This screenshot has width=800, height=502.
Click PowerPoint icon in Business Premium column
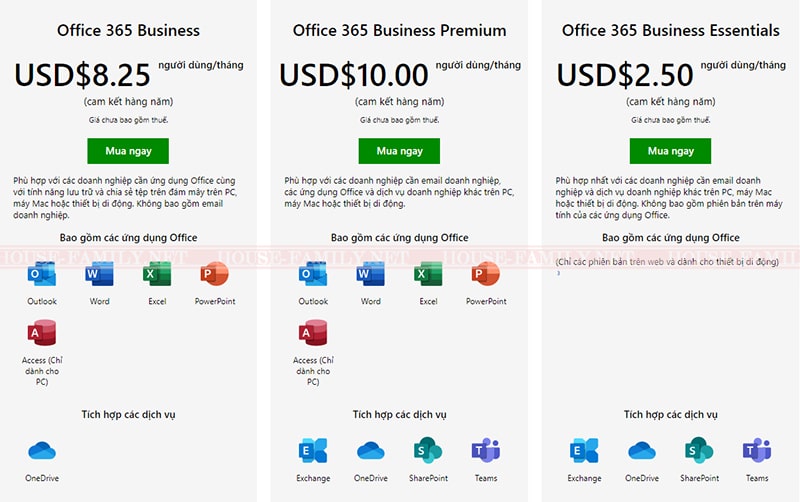tap(486, 274)
